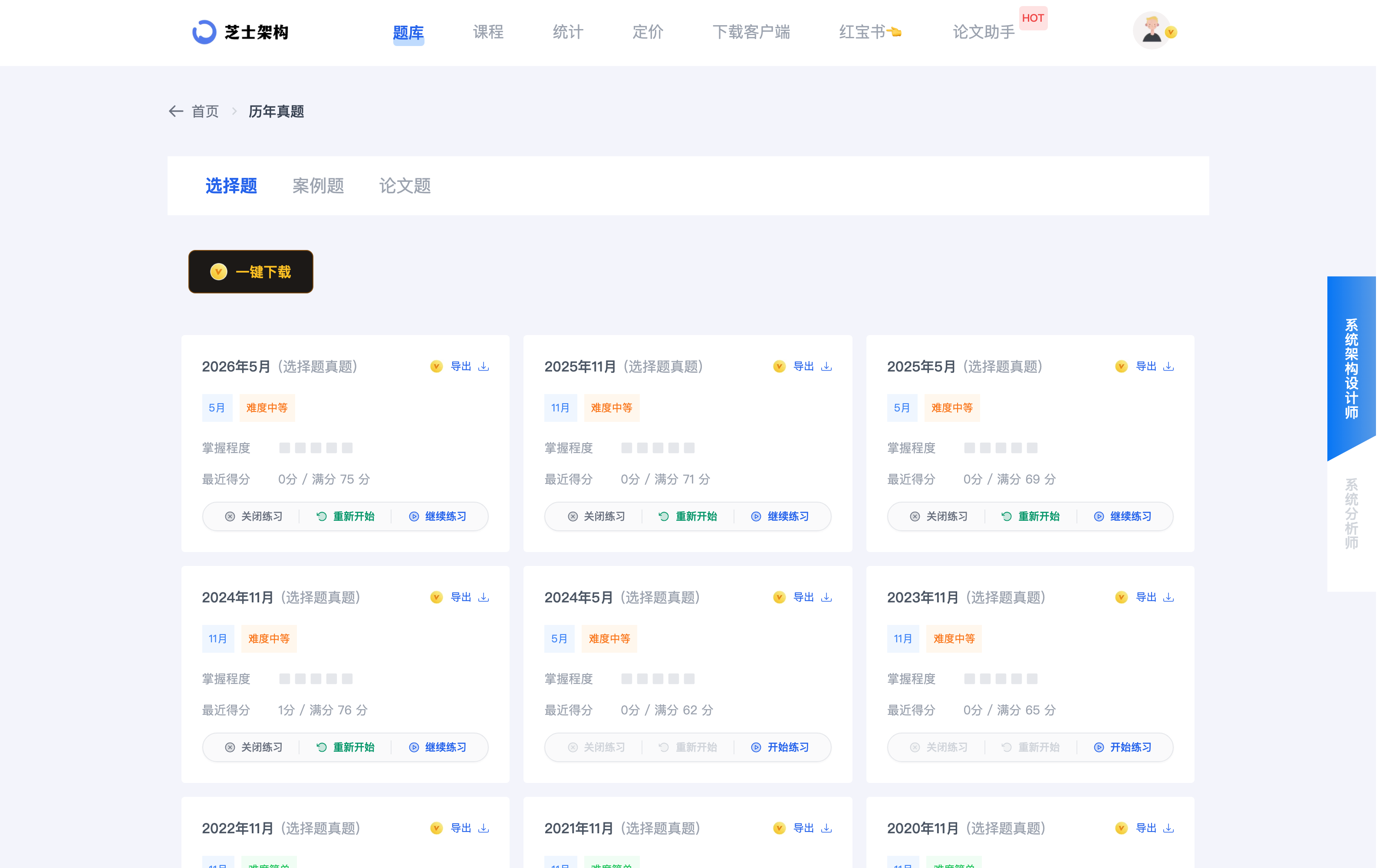Click VIP coin icon on 2024年5月 card
Screen dimensions: 1389x868
(779, 597)
